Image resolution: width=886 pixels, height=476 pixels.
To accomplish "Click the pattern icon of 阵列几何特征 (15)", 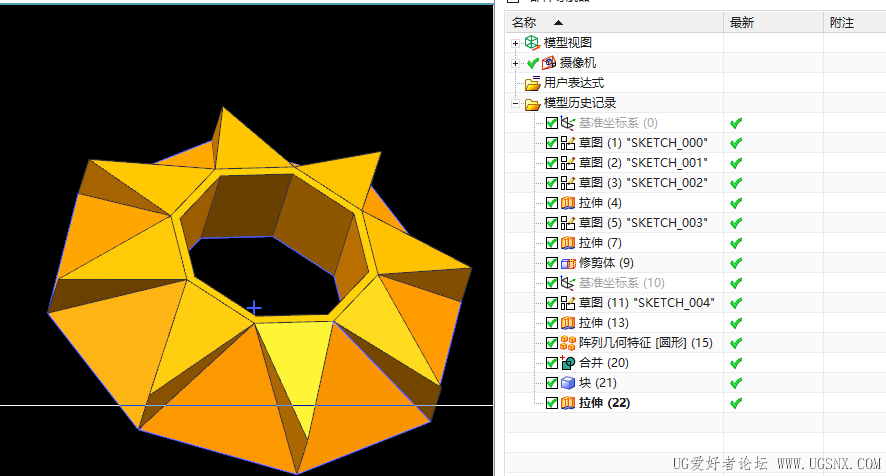I will point(568,343).
